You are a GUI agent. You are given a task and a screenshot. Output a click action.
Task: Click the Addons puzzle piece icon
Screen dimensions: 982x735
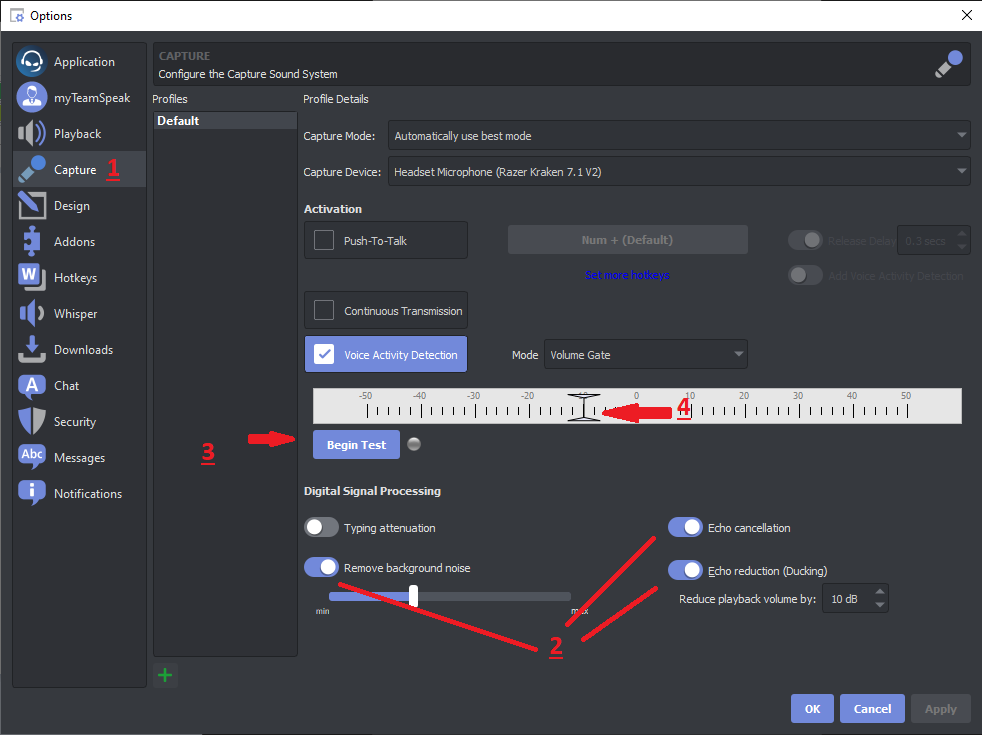[x=32, y=242]
